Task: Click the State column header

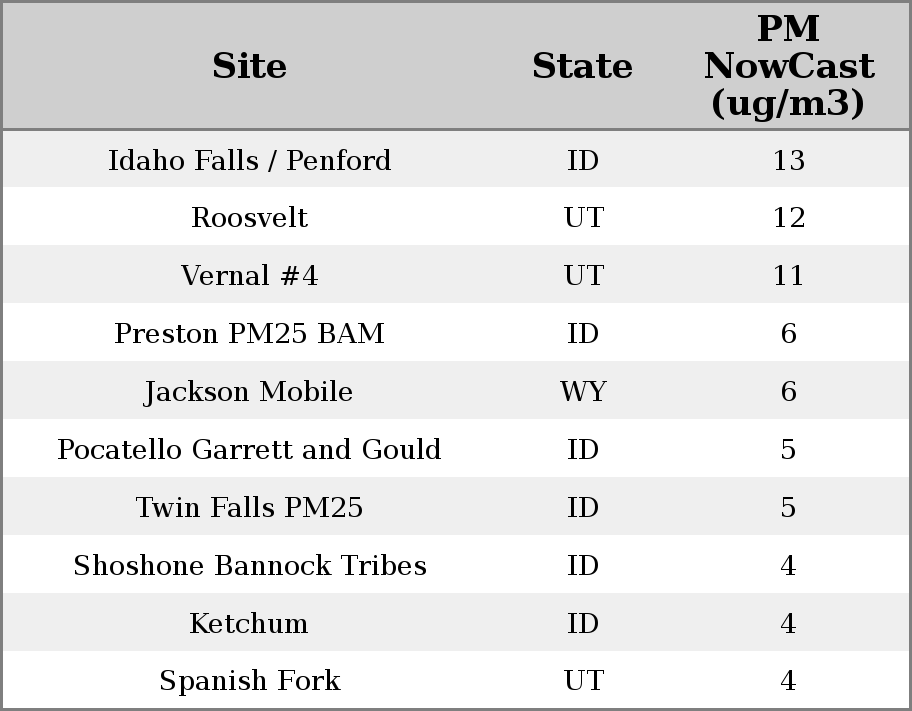Action: 582,67
